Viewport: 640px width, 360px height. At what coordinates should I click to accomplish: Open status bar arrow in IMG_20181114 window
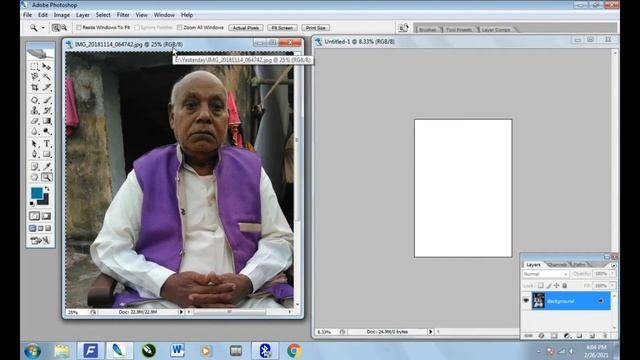tap(181, 312)
